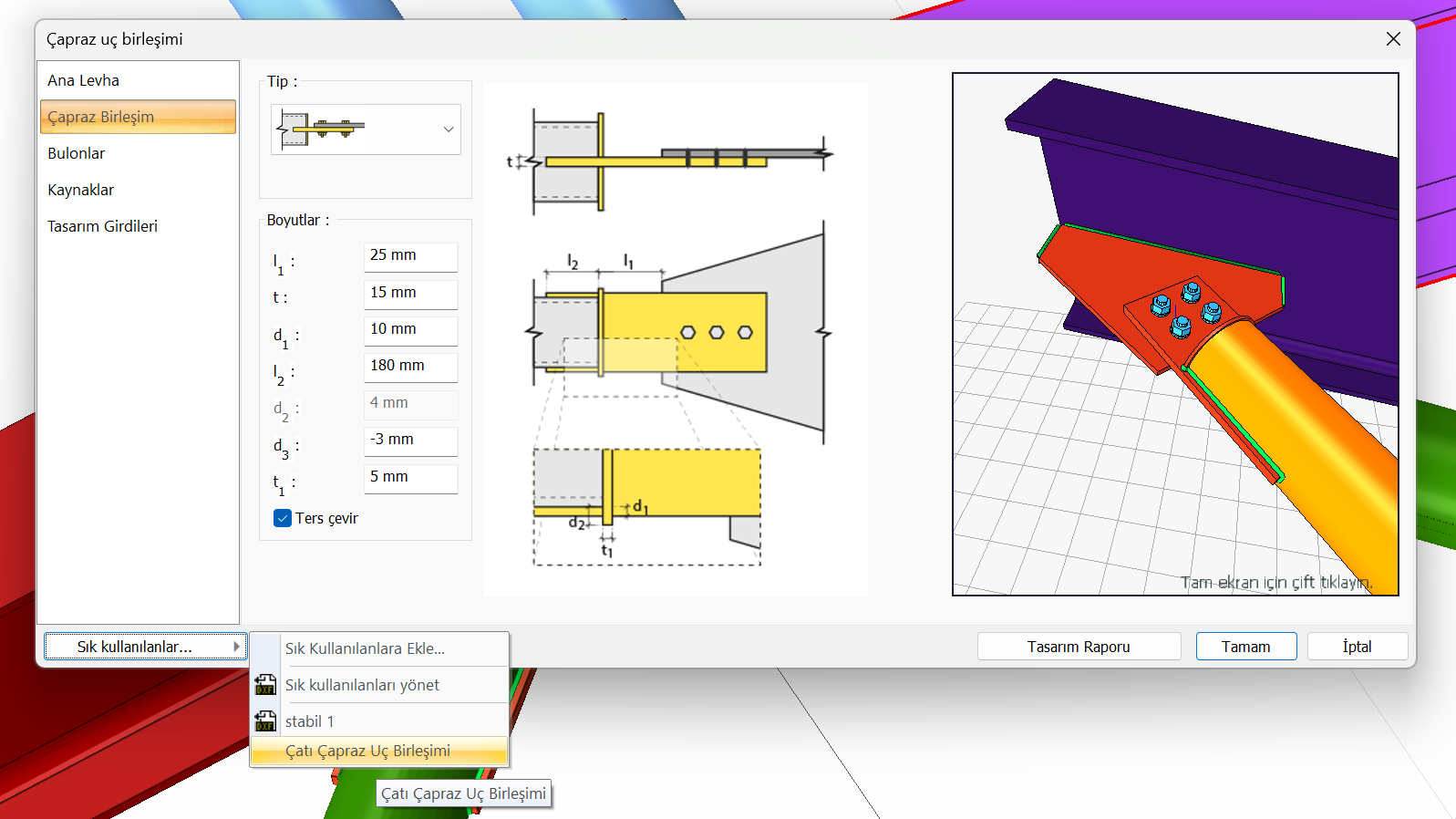Screen dimensions: 1456x819
Task: Select 'Sık Kullanılanlara Ekle...' menu entry
Action: tap(365, 648)
